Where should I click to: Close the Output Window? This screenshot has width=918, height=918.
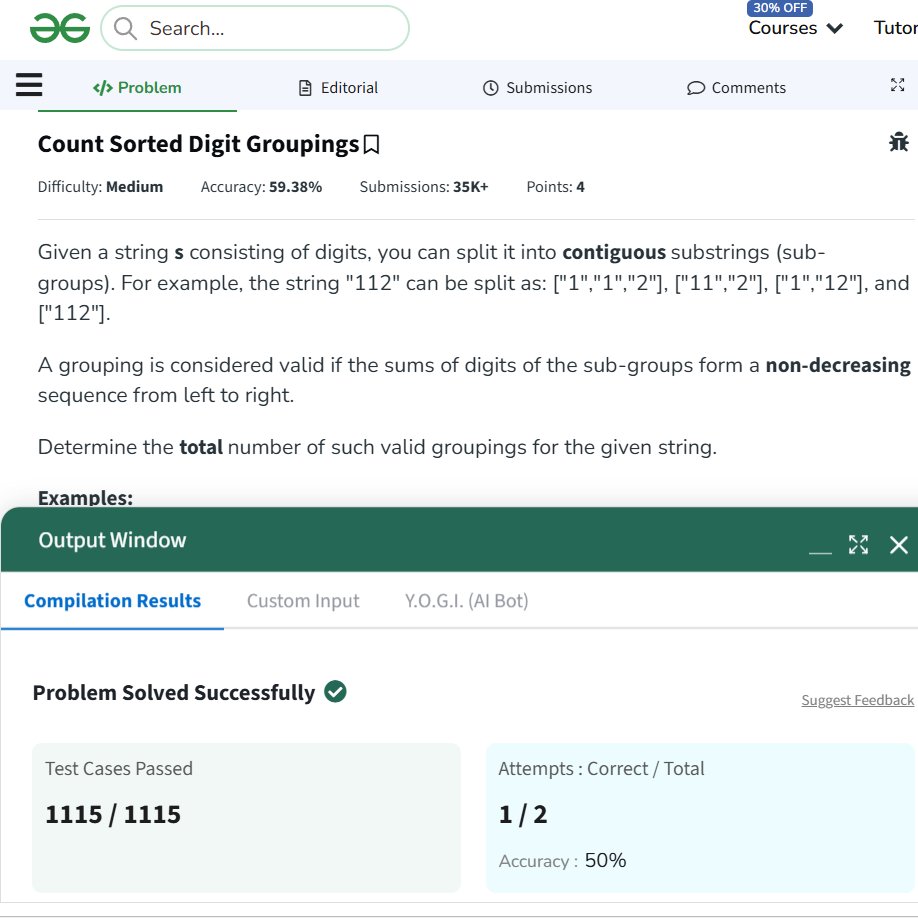(899, 545)
